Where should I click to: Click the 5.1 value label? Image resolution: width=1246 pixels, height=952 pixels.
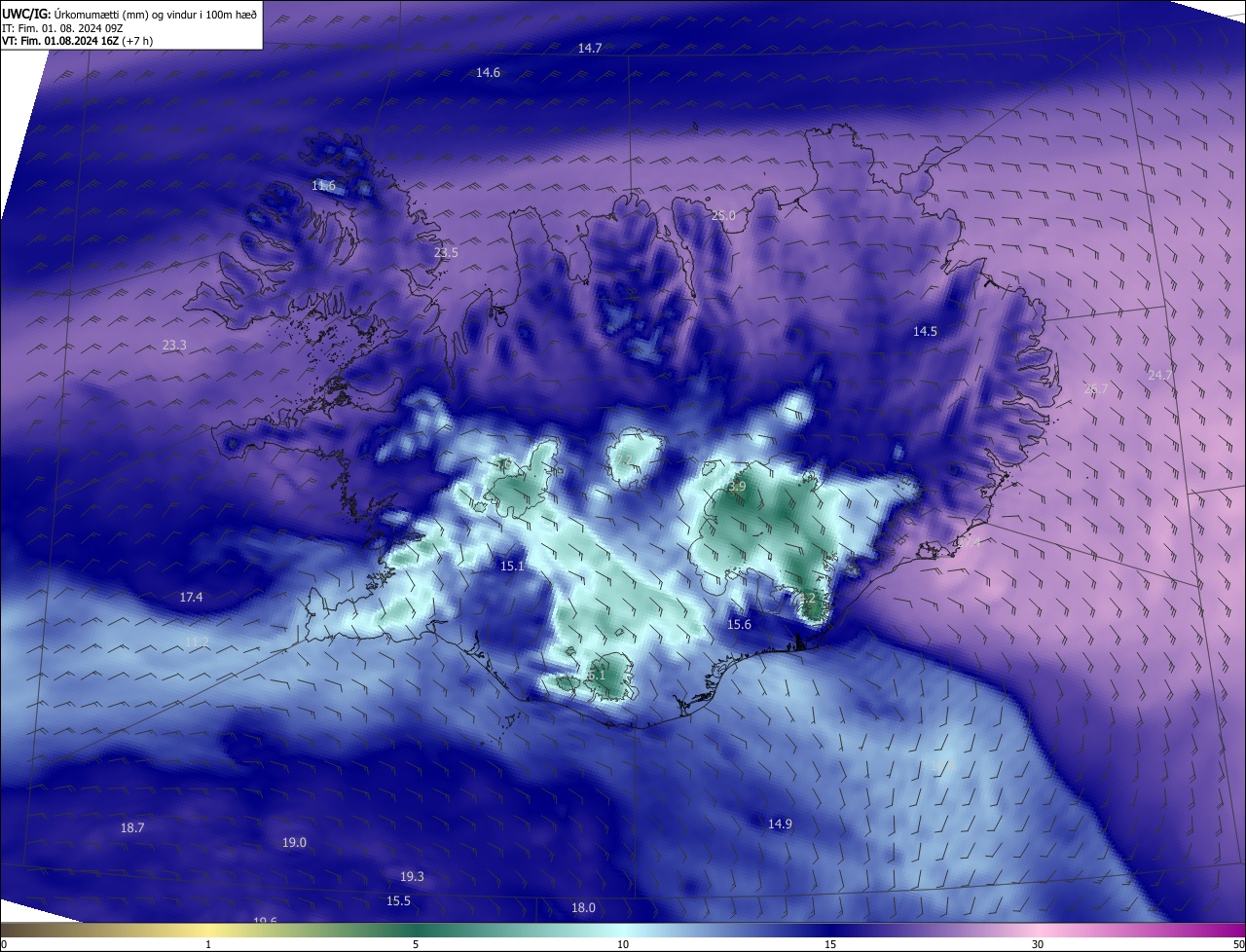click(597, 674)
